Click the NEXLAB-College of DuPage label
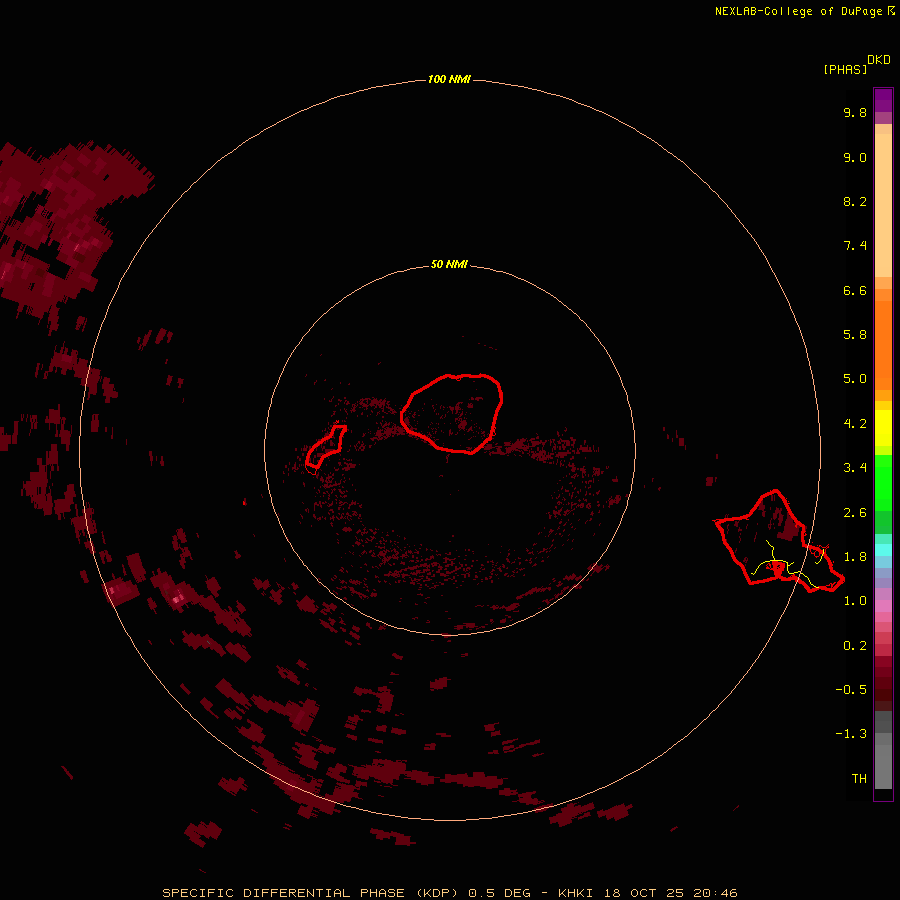900x900 pixels. tap(799, 11)
